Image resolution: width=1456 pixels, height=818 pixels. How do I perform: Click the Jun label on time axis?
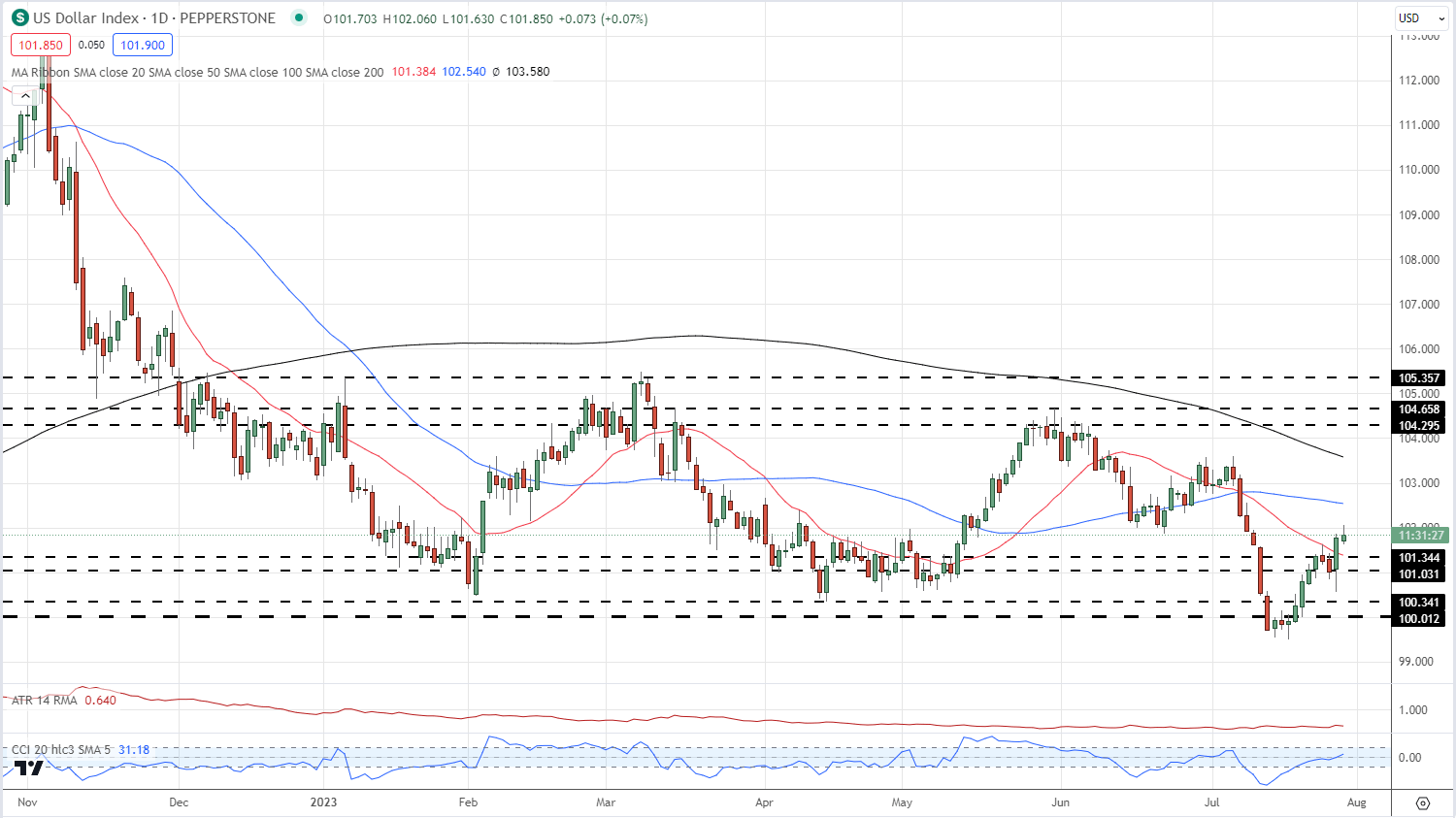1061,802
